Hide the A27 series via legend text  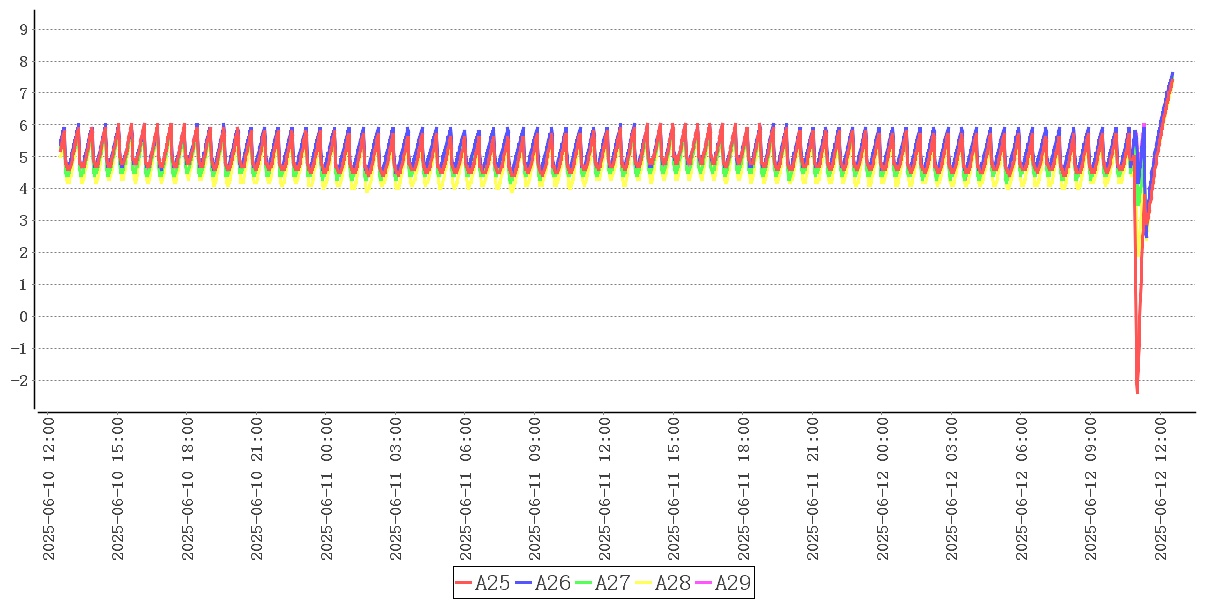[612, 583]
